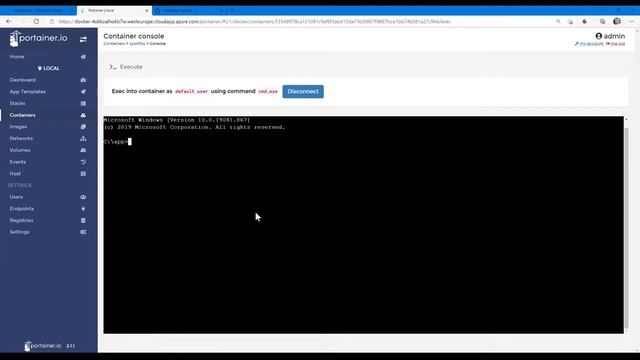Viewport: 640px width, 360px height.
Task: Click the admin user icon
Action: [599, 36]
